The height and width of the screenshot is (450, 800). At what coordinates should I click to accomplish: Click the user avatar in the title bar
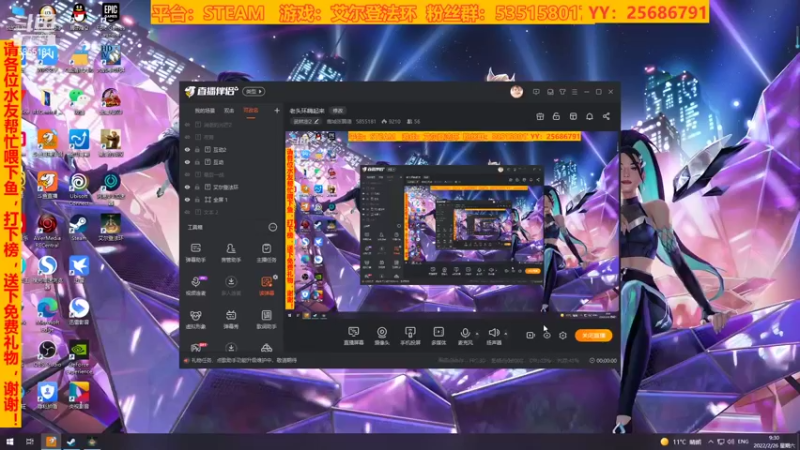pyautogui.click(x=516, y=92)
